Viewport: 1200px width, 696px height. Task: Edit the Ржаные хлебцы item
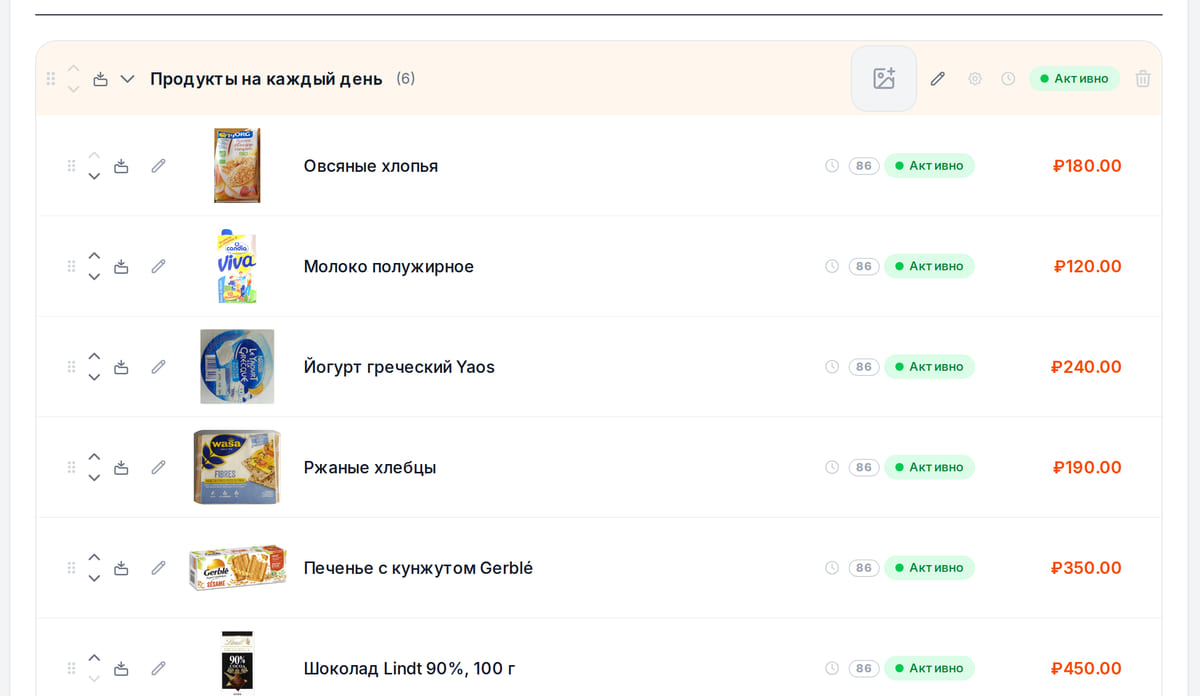tap(158, 467)
